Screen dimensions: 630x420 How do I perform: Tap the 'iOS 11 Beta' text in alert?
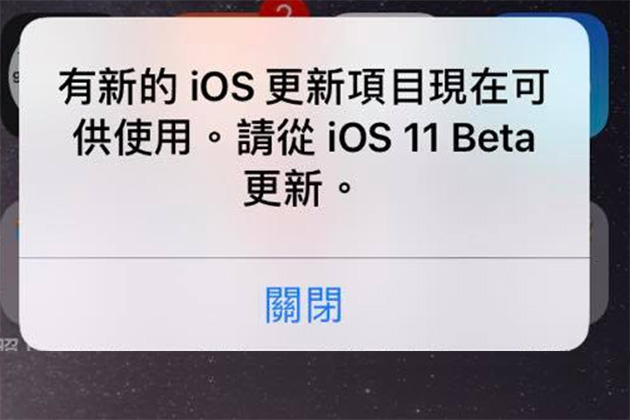(431, 139)
